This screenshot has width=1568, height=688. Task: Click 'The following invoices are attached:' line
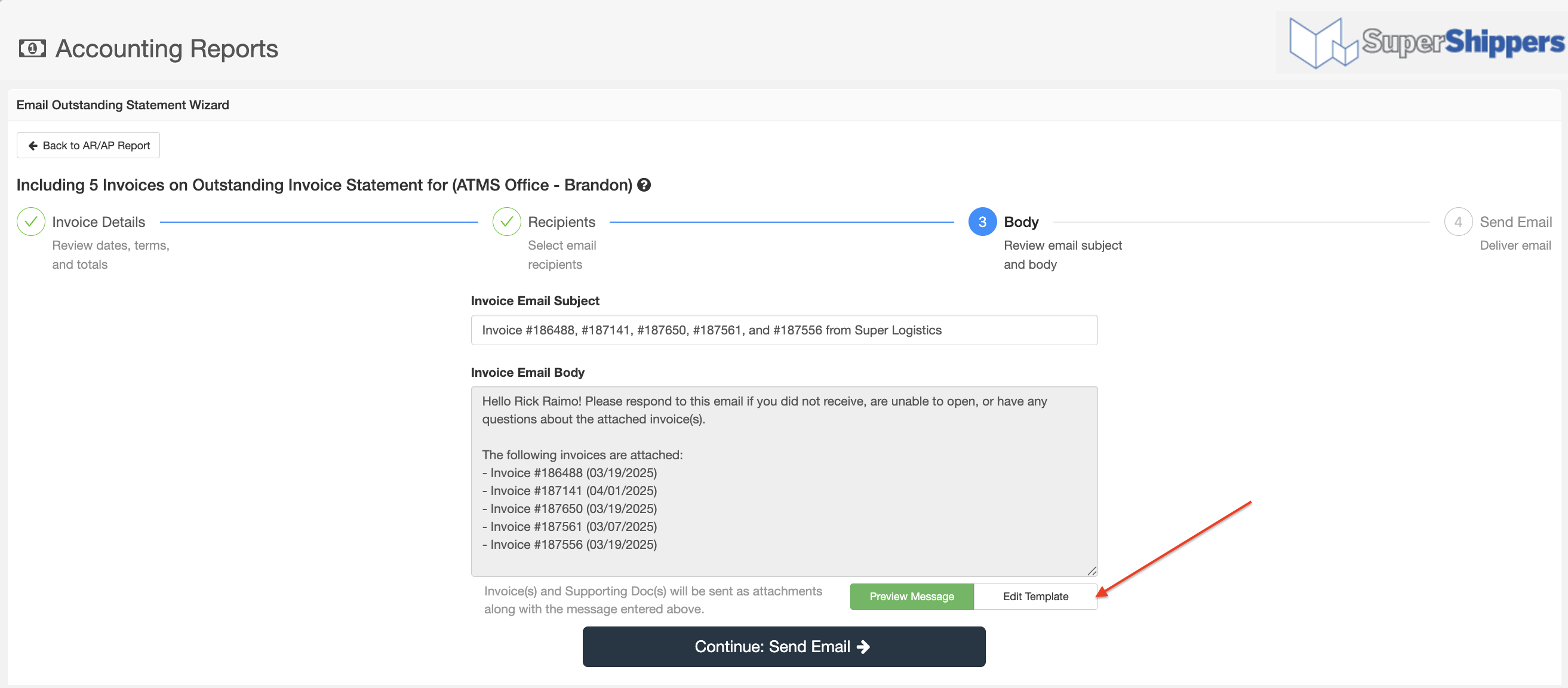pyautogui.click(x=583, y=455)
